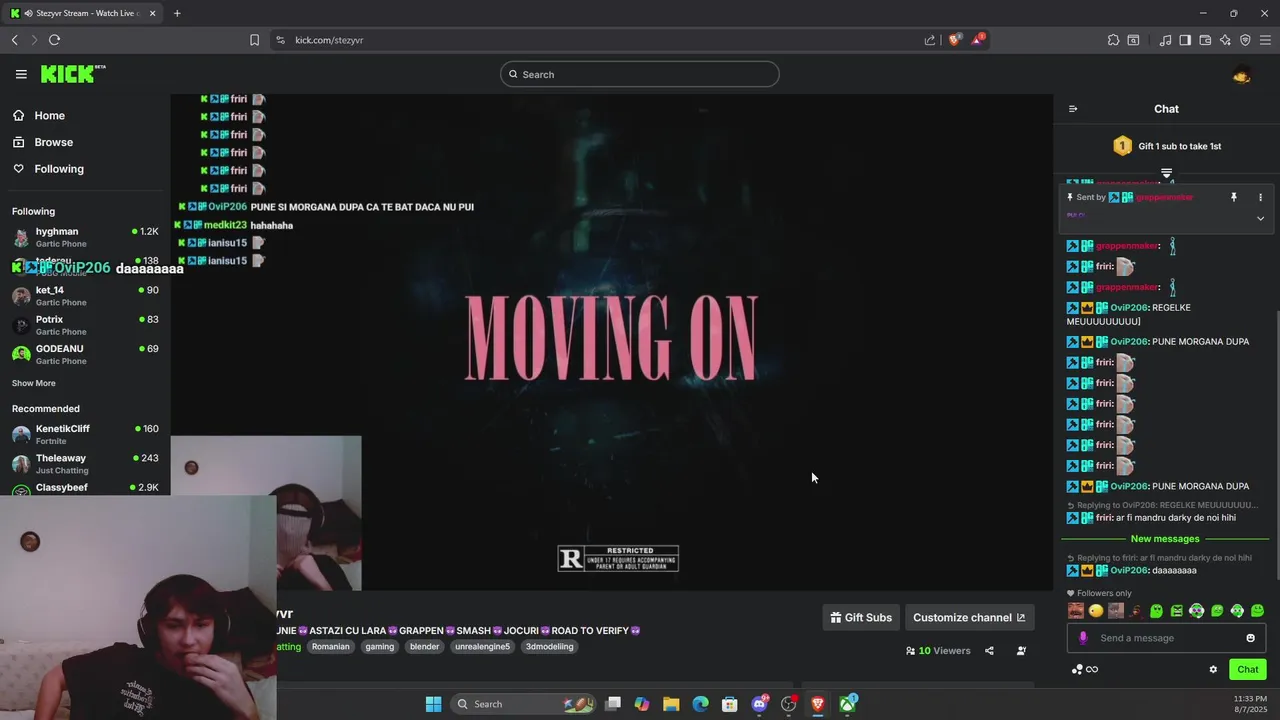Open Brave Shields icon
This screenshot has width=1280, height=720.
tap(955, 39)
